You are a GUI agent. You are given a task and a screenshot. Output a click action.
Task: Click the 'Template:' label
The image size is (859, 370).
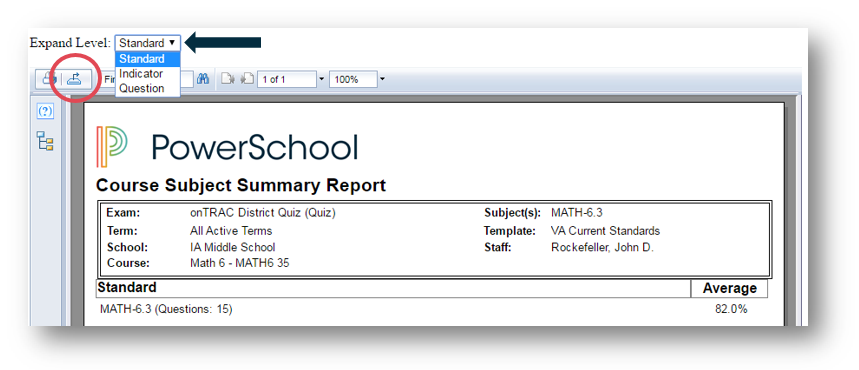point(509,231)
